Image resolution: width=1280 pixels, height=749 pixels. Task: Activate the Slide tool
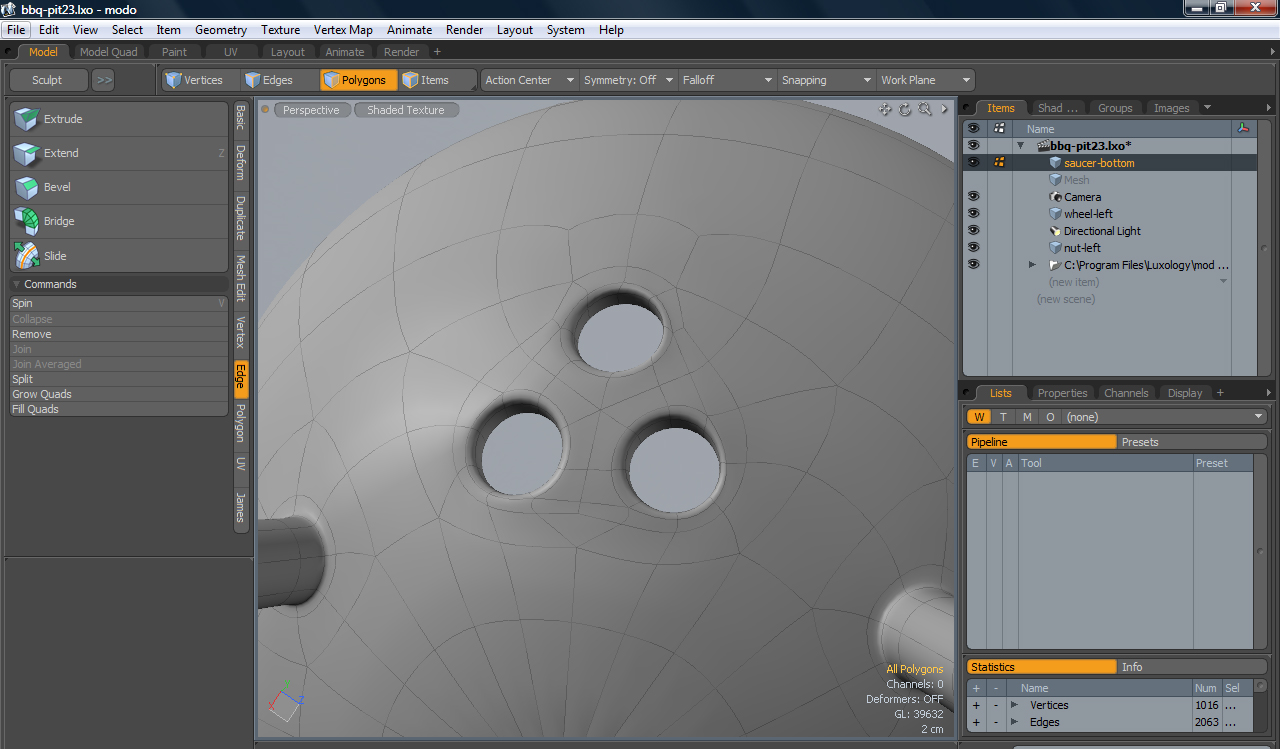pos(119,256)
